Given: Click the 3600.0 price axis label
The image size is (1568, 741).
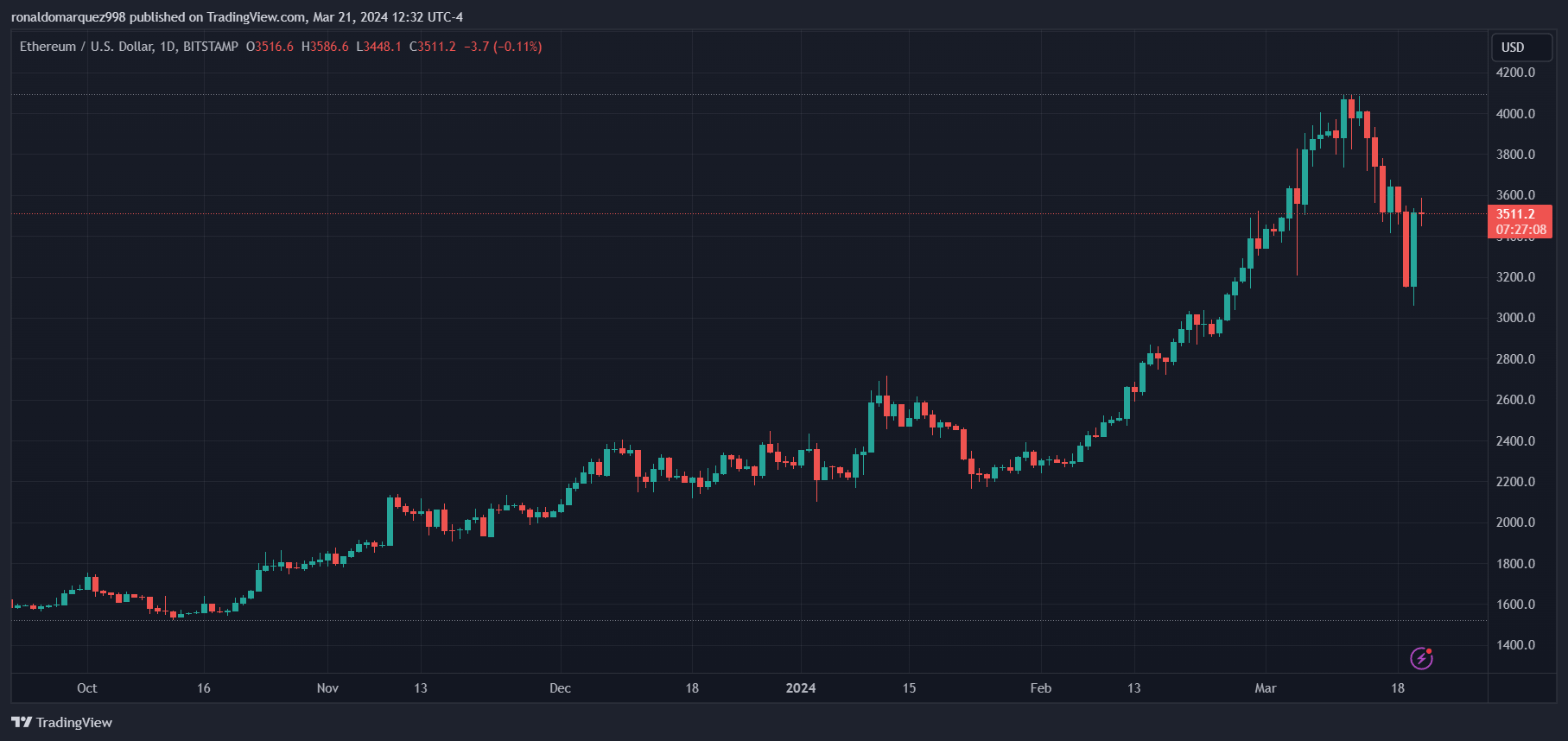Looking at the screenshot, I should click(x=1516, y=195).
